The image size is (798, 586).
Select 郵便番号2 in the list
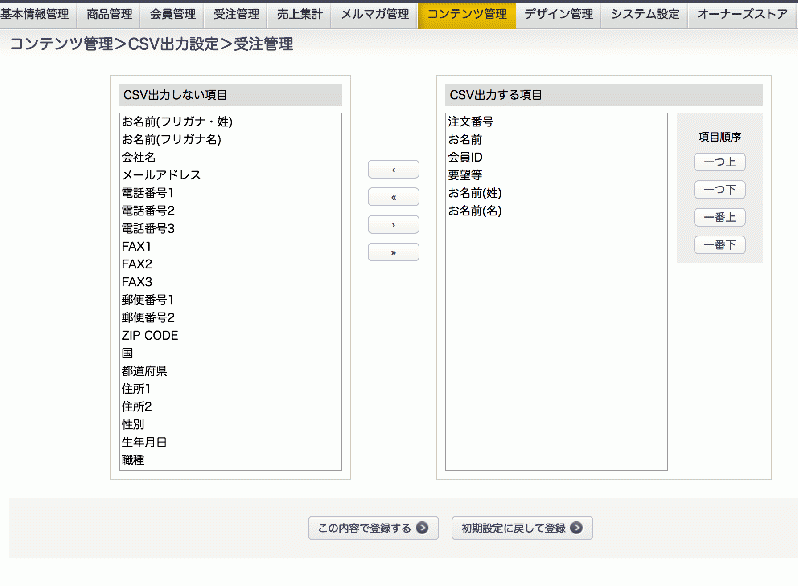tap(230, 318)
